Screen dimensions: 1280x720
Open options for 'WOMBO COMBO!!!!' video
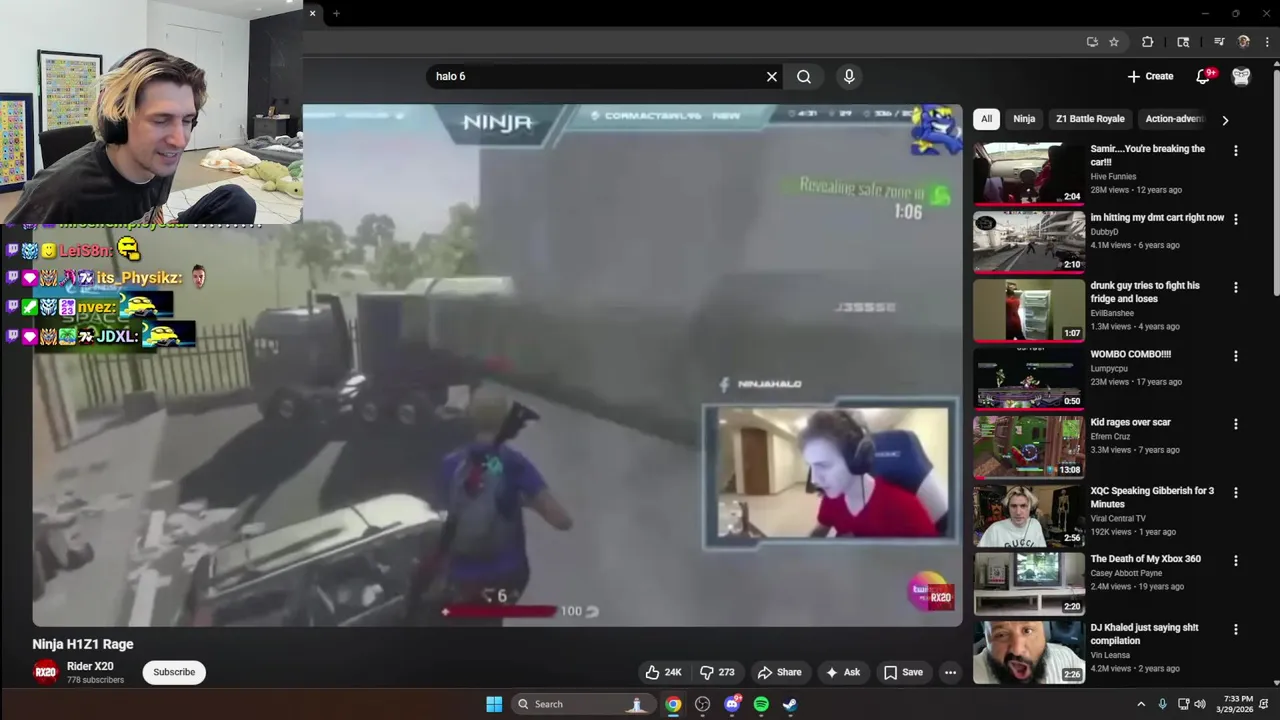(1236, 356)
